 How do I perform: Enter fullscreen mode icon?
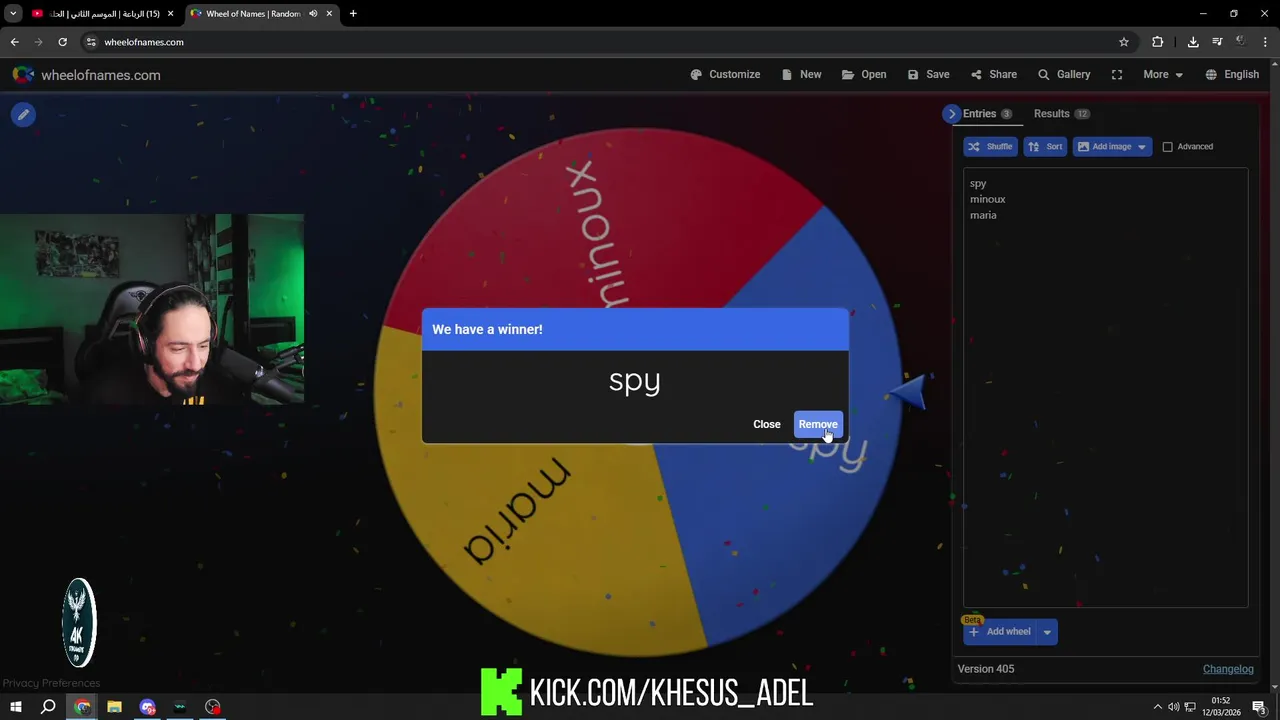pos(1117,74)
